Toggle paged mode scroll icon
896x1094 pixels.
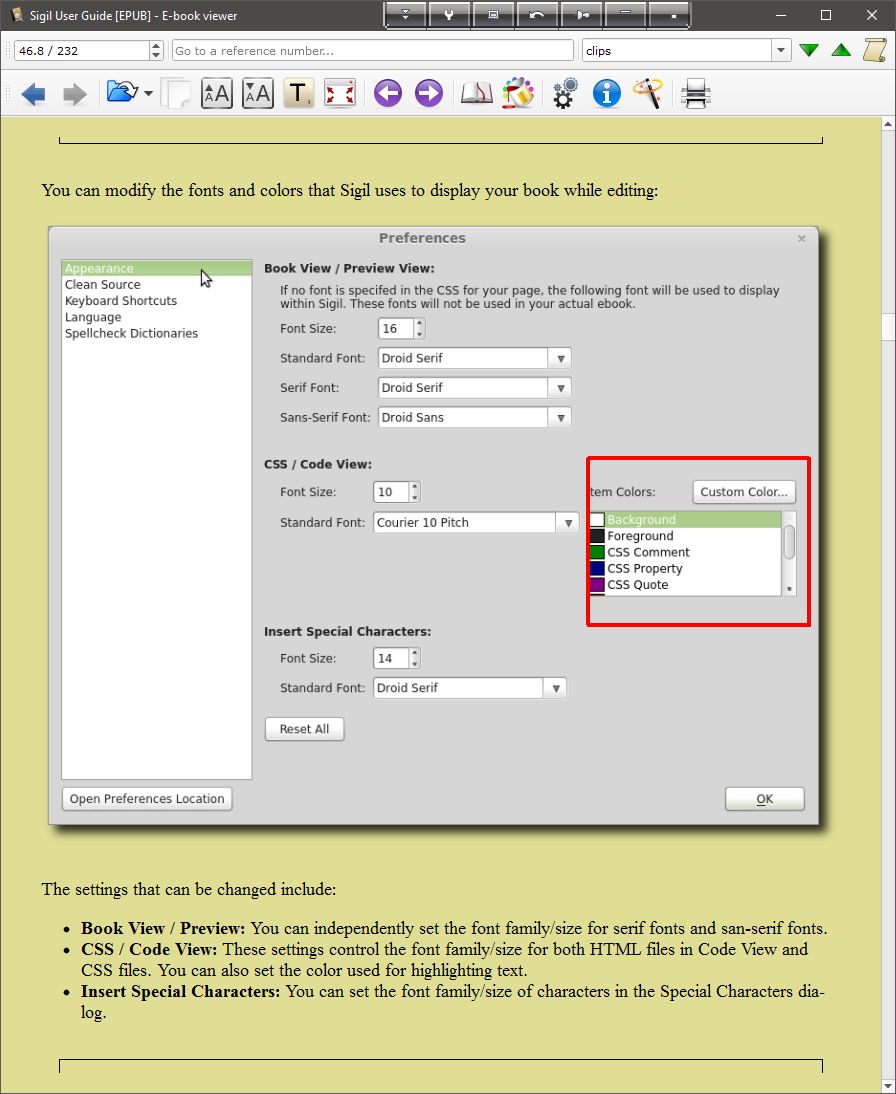[874, 50]
